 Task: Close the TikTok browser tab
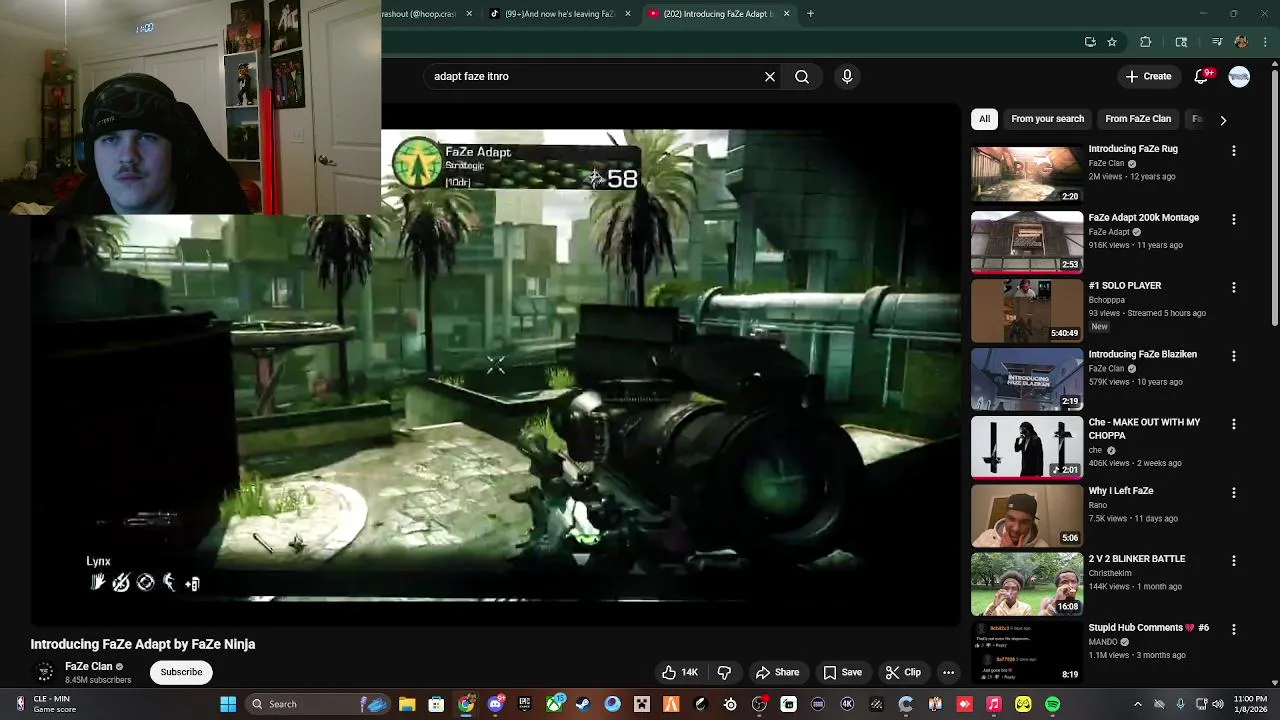(628, 14)
